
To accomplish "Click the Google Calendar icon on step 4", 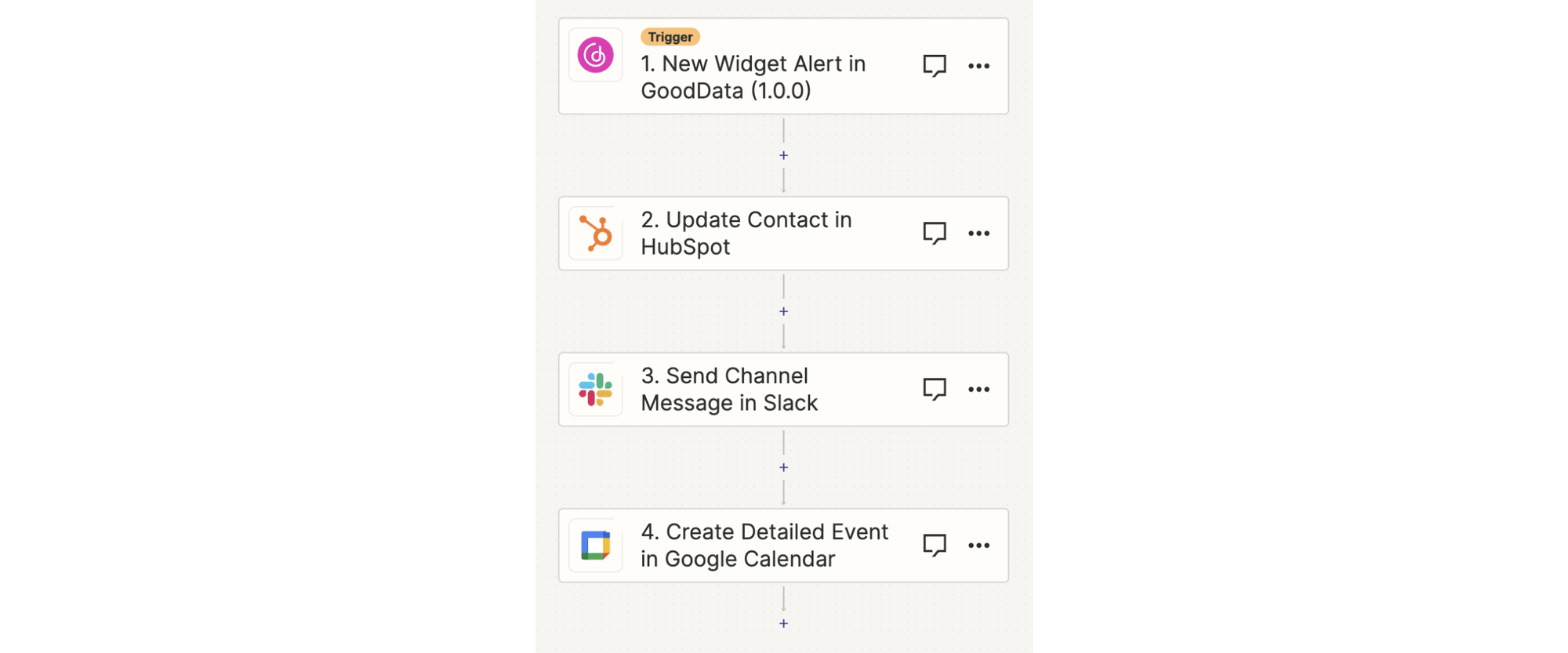I will (x=597, y=546).
